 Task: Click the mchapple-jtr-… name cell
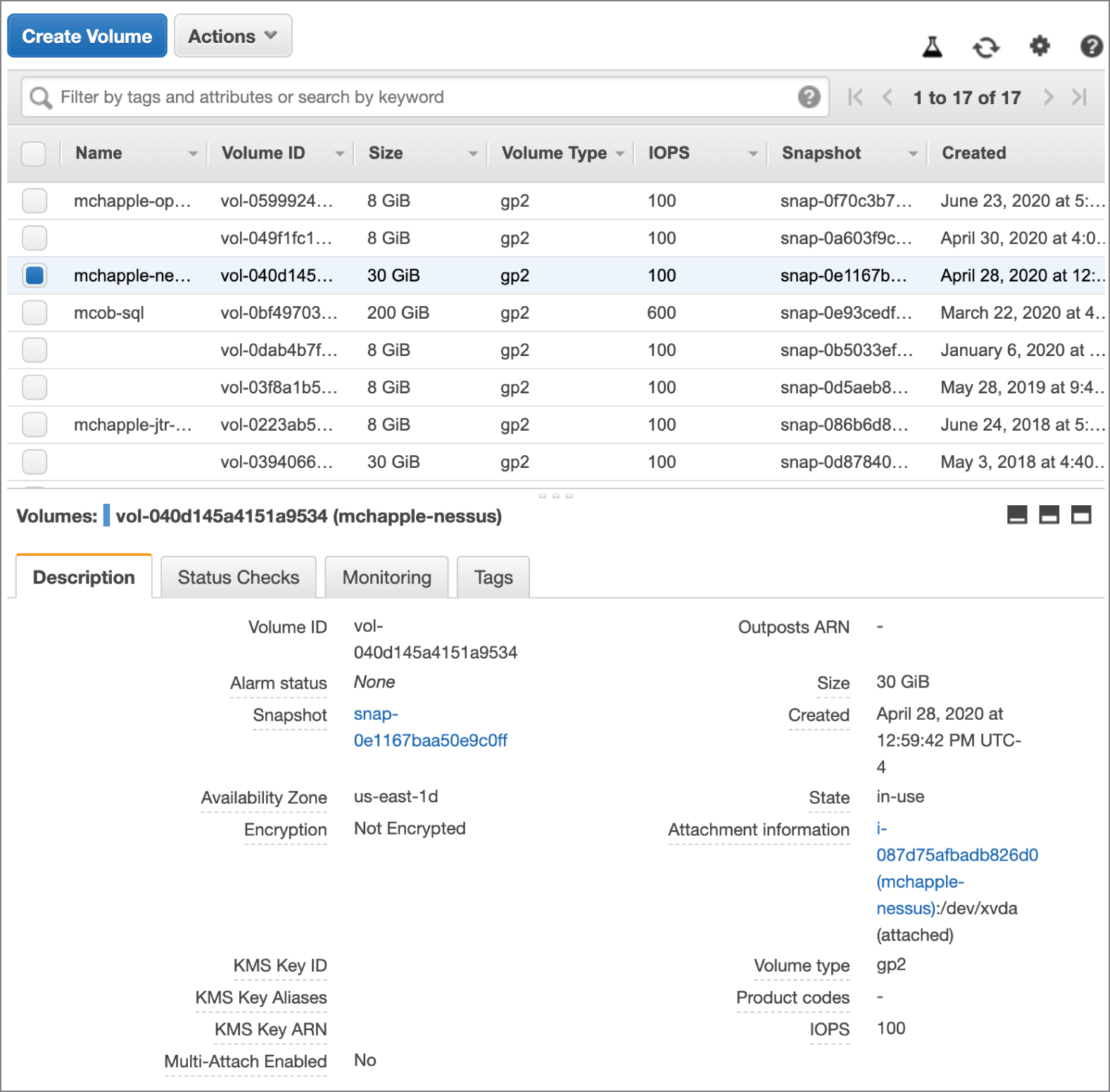tap(132, 424)
